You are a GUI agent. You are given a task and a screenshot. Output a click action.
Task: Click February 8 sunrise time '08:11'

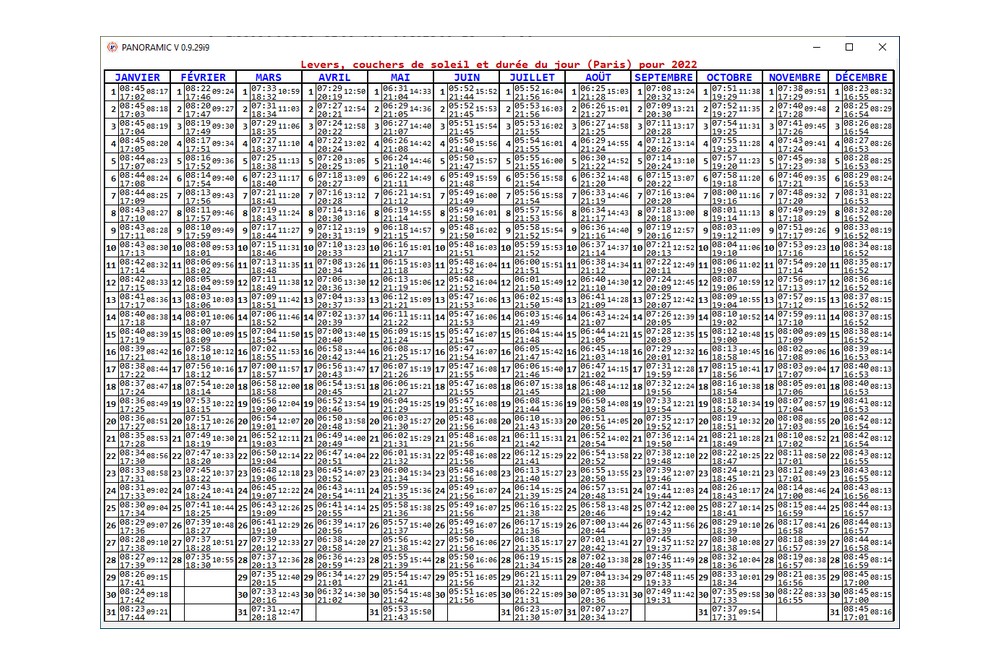198,210
